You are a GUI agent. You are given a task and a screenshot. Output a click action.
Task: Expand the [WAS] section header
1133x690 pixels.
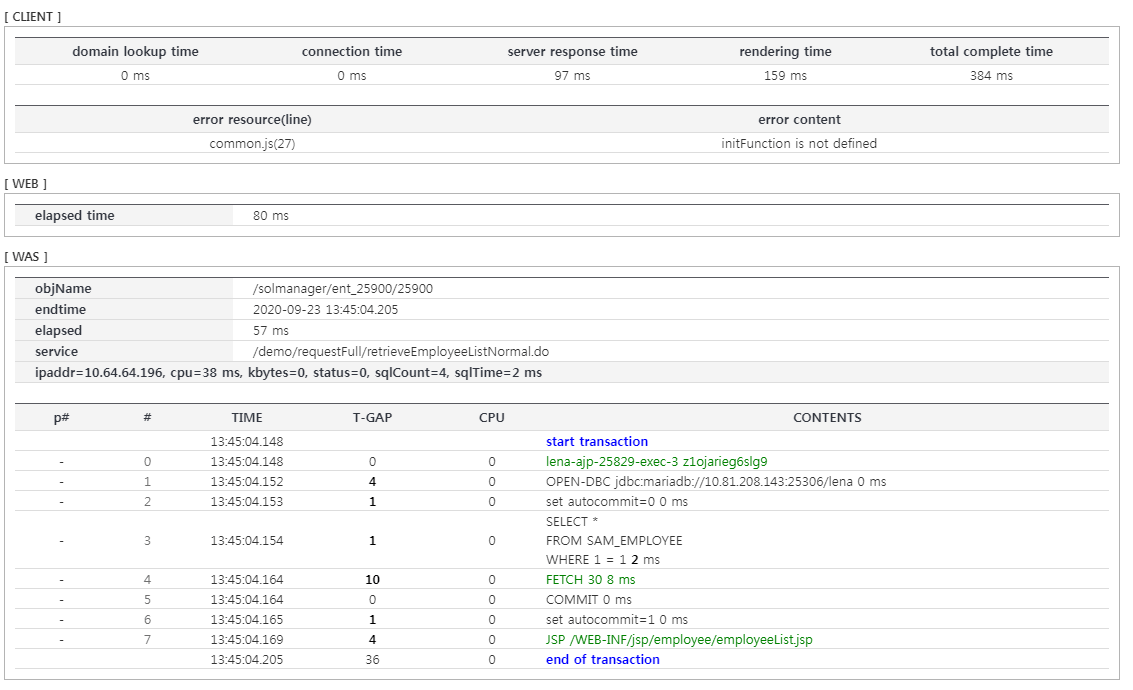22,256
